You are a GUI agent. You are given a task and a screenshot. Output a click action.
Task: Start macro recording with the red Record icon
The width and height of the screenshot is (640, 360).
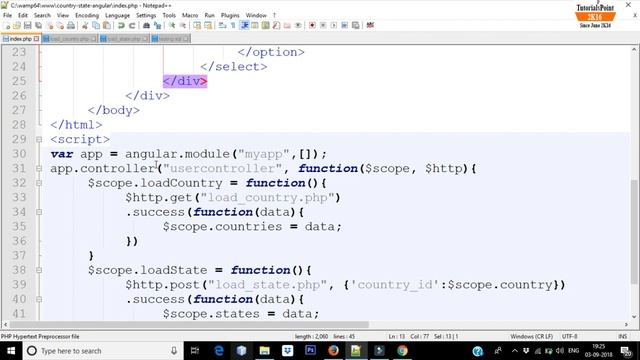tap(312, 25)
